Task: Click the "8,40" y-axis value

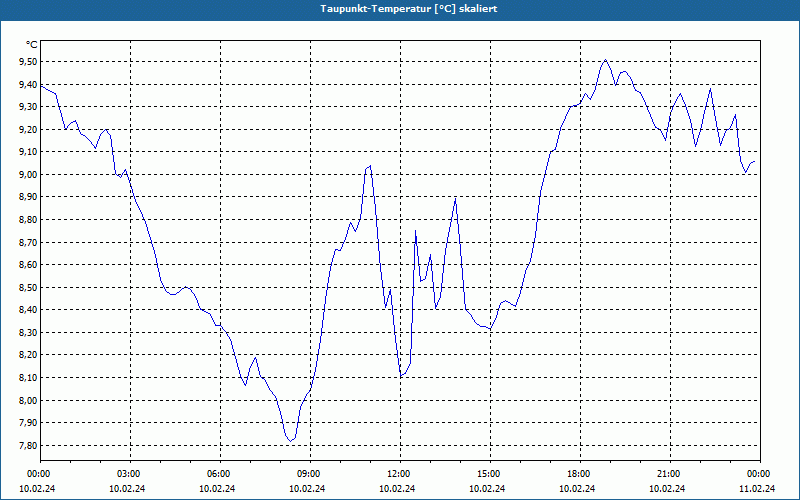Action: point(29,310)
